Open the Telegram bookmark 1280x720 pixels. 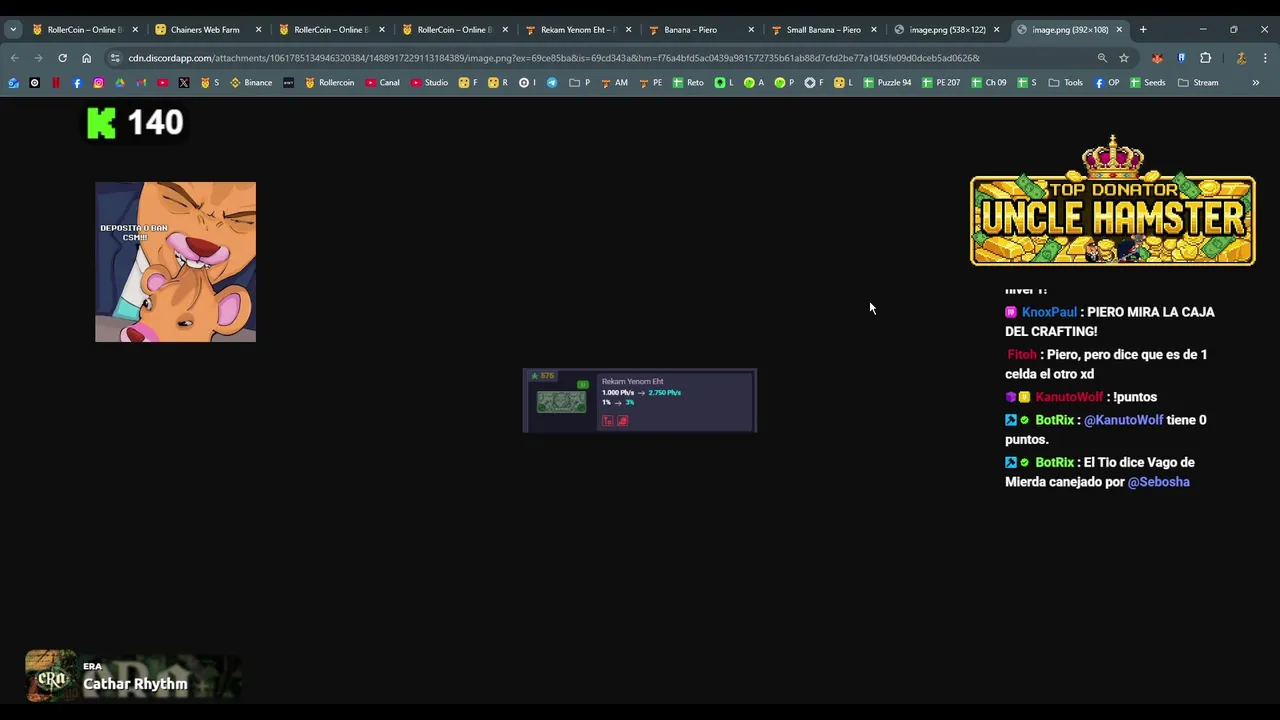[552, 83]
